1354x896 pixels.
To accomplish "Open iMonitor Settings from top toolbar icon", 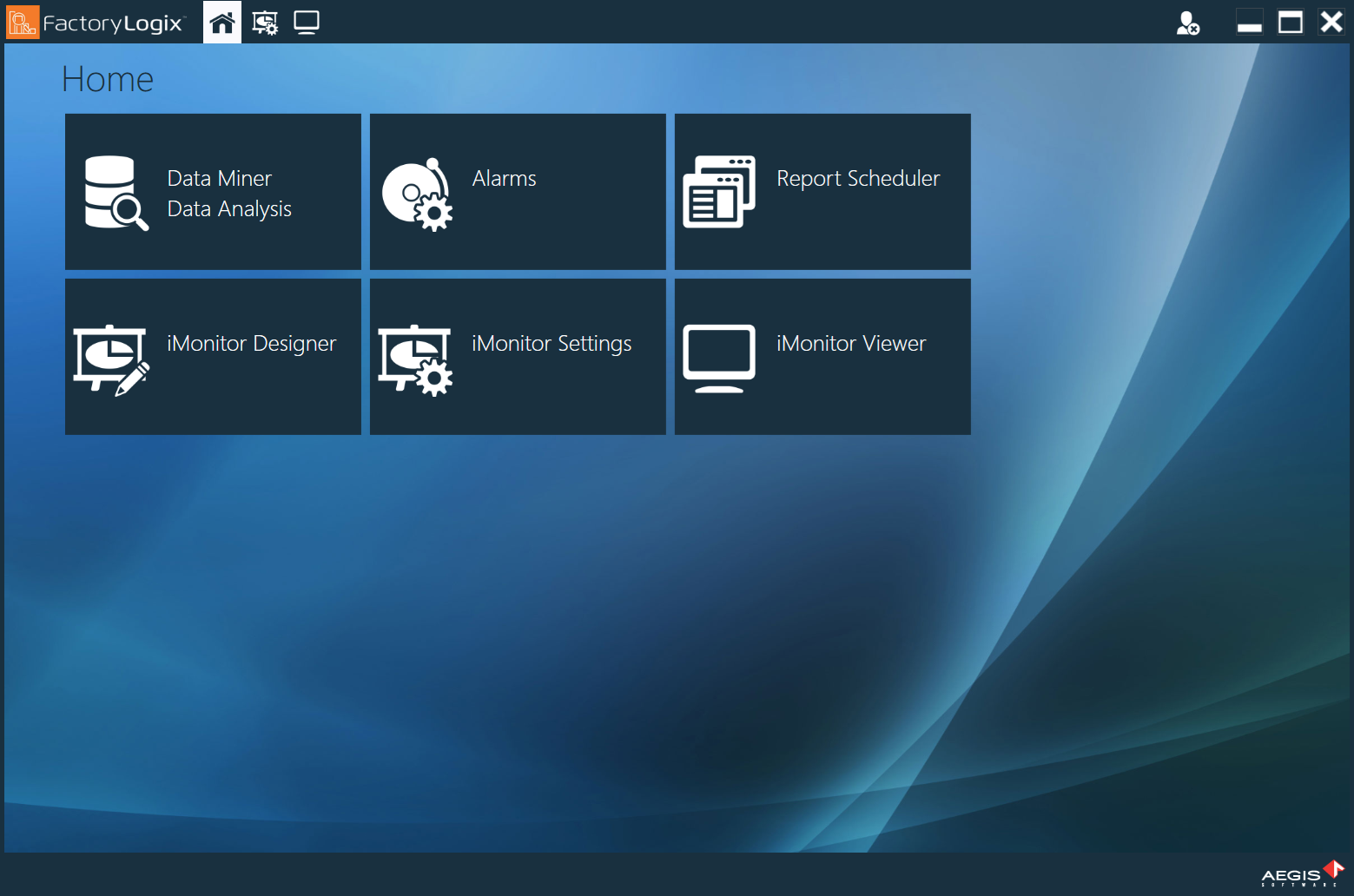I will pos(265,23).
